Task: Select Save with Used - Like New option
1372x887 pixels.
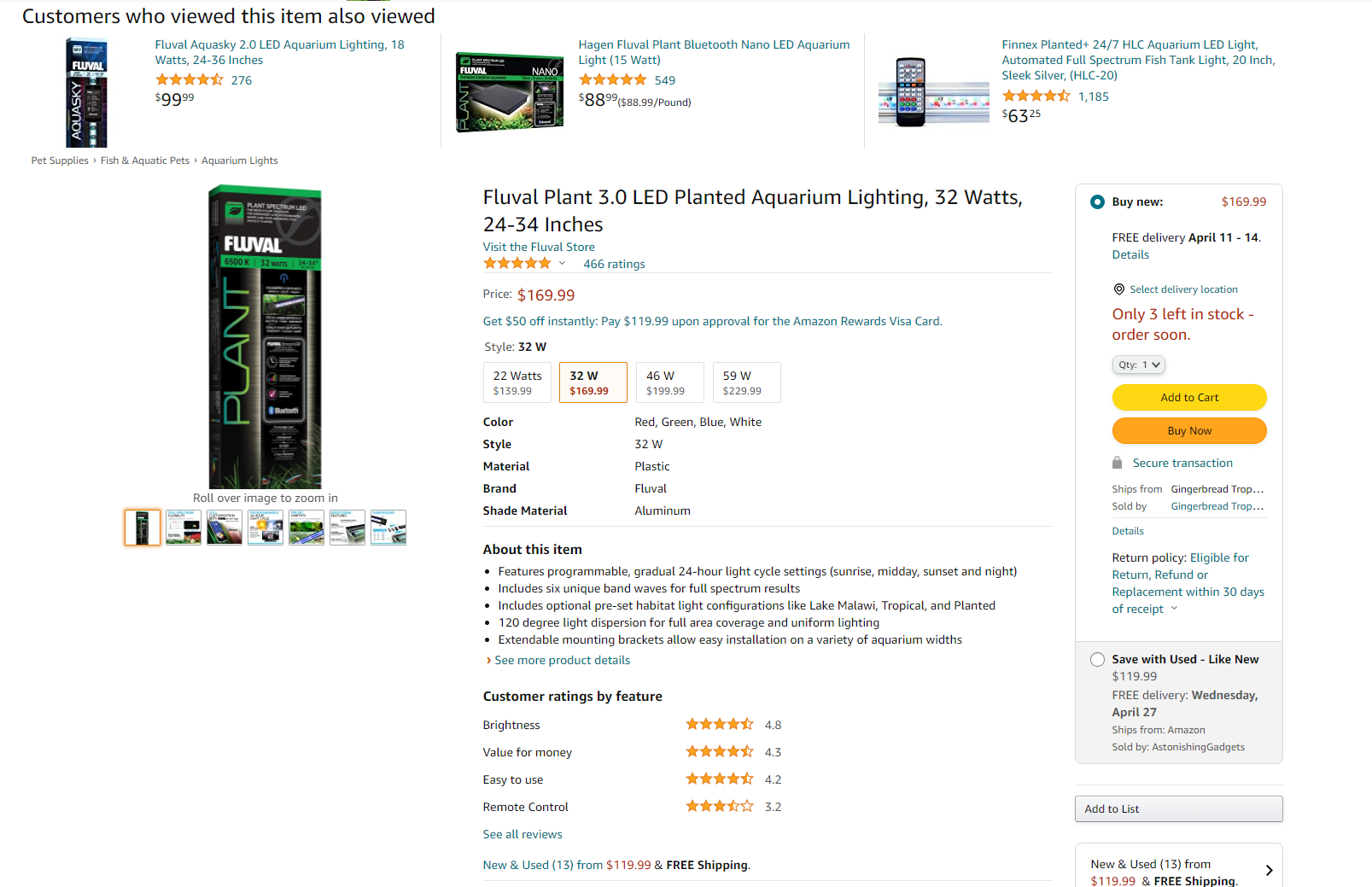Action: [1097, 660]
